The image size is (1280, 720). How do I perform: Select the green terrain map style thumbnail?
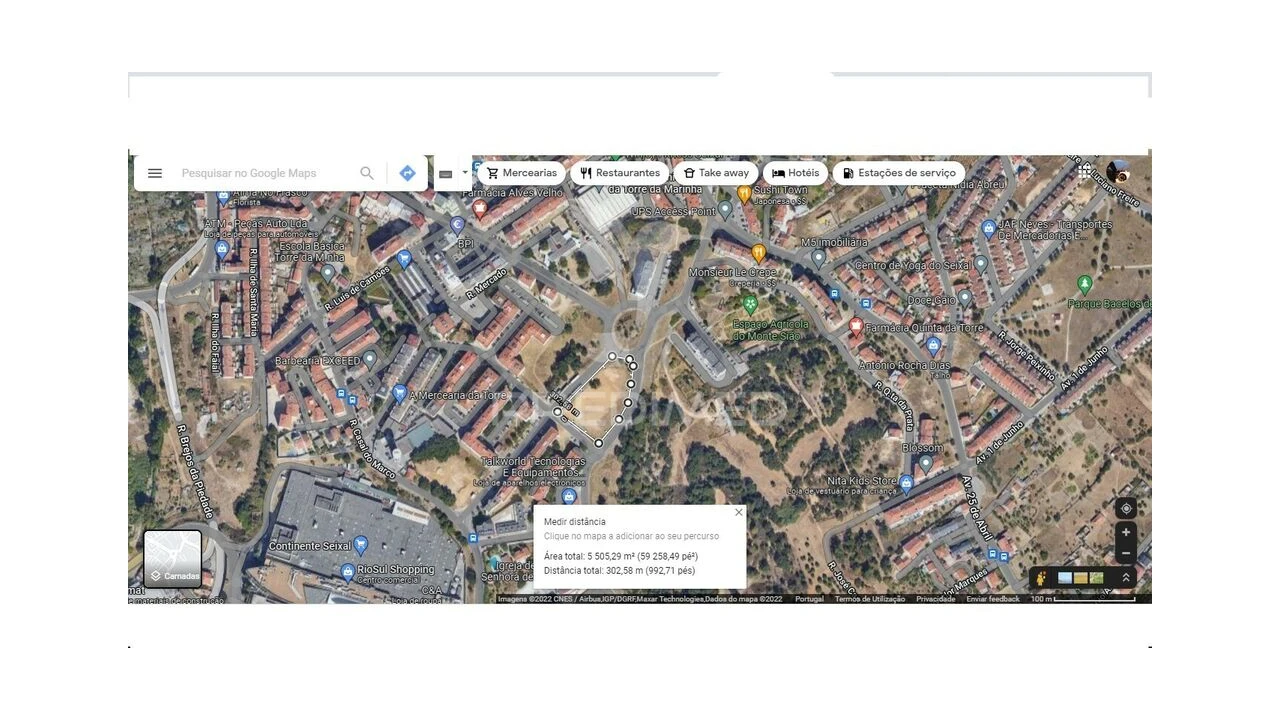tap(1096, 577)
